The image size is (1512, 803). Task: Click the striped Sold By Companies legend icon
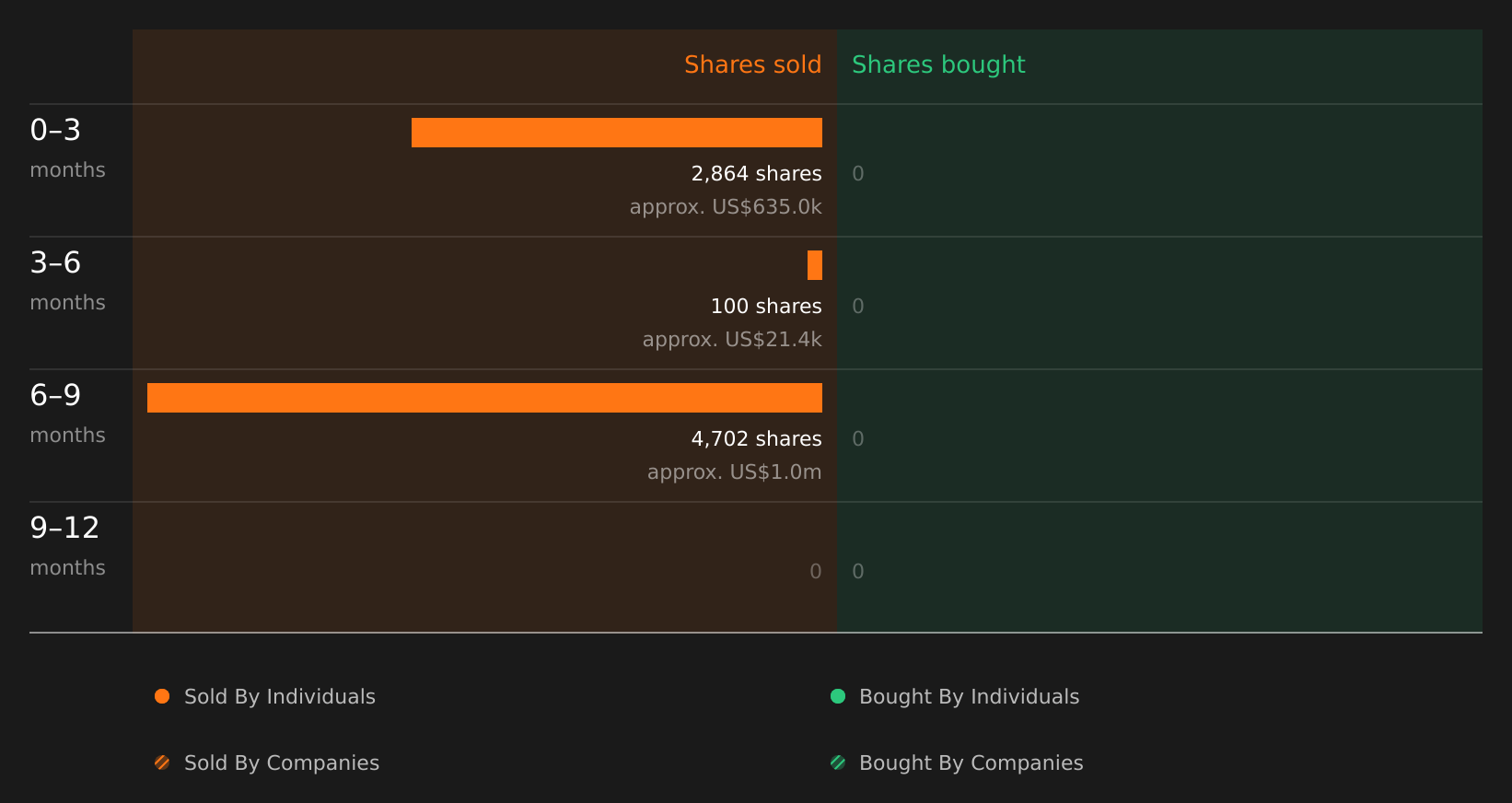point(162,762)
